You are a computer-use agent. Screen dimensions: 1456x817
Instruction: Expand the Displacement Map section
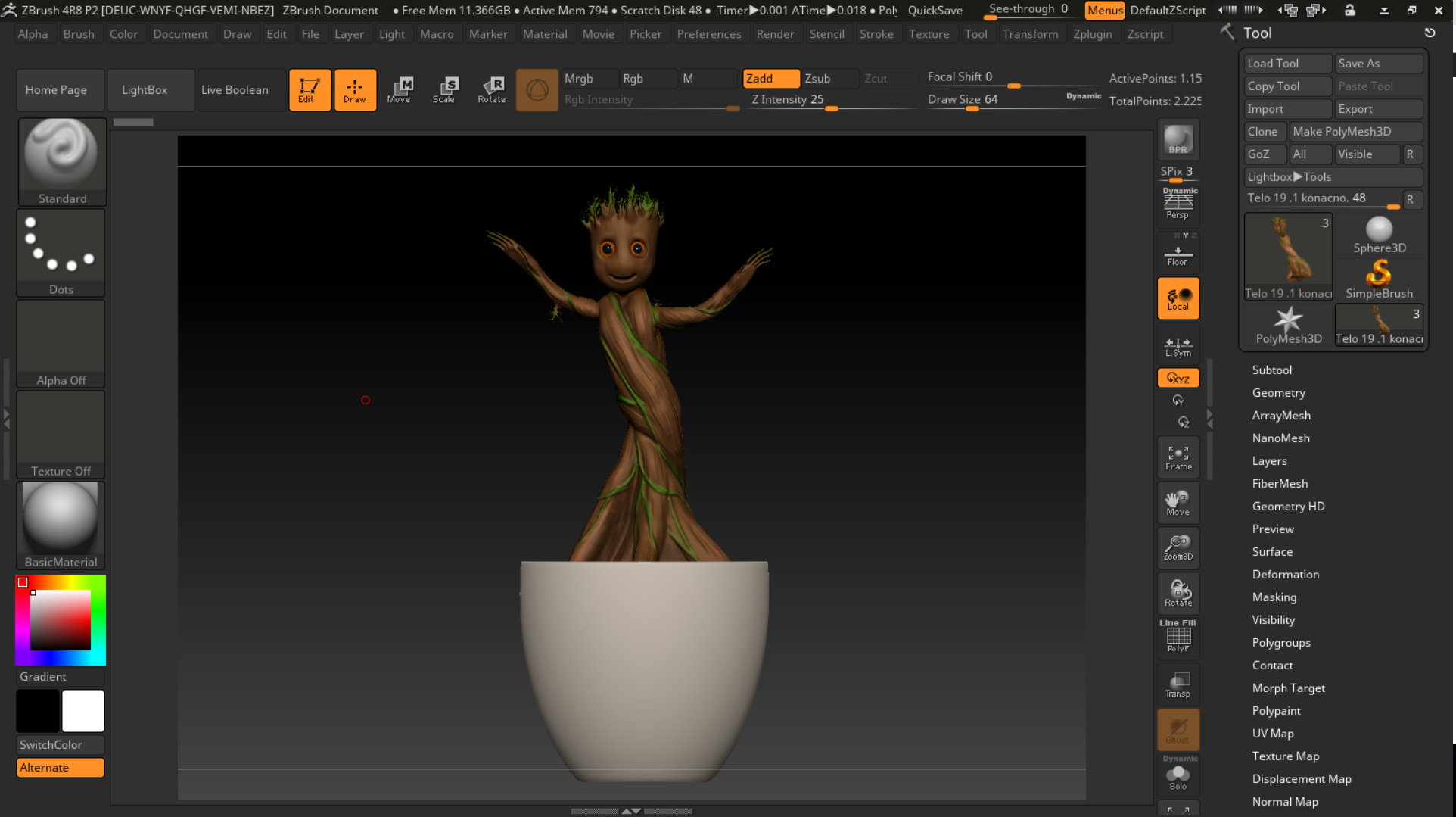click(1302, 779)
